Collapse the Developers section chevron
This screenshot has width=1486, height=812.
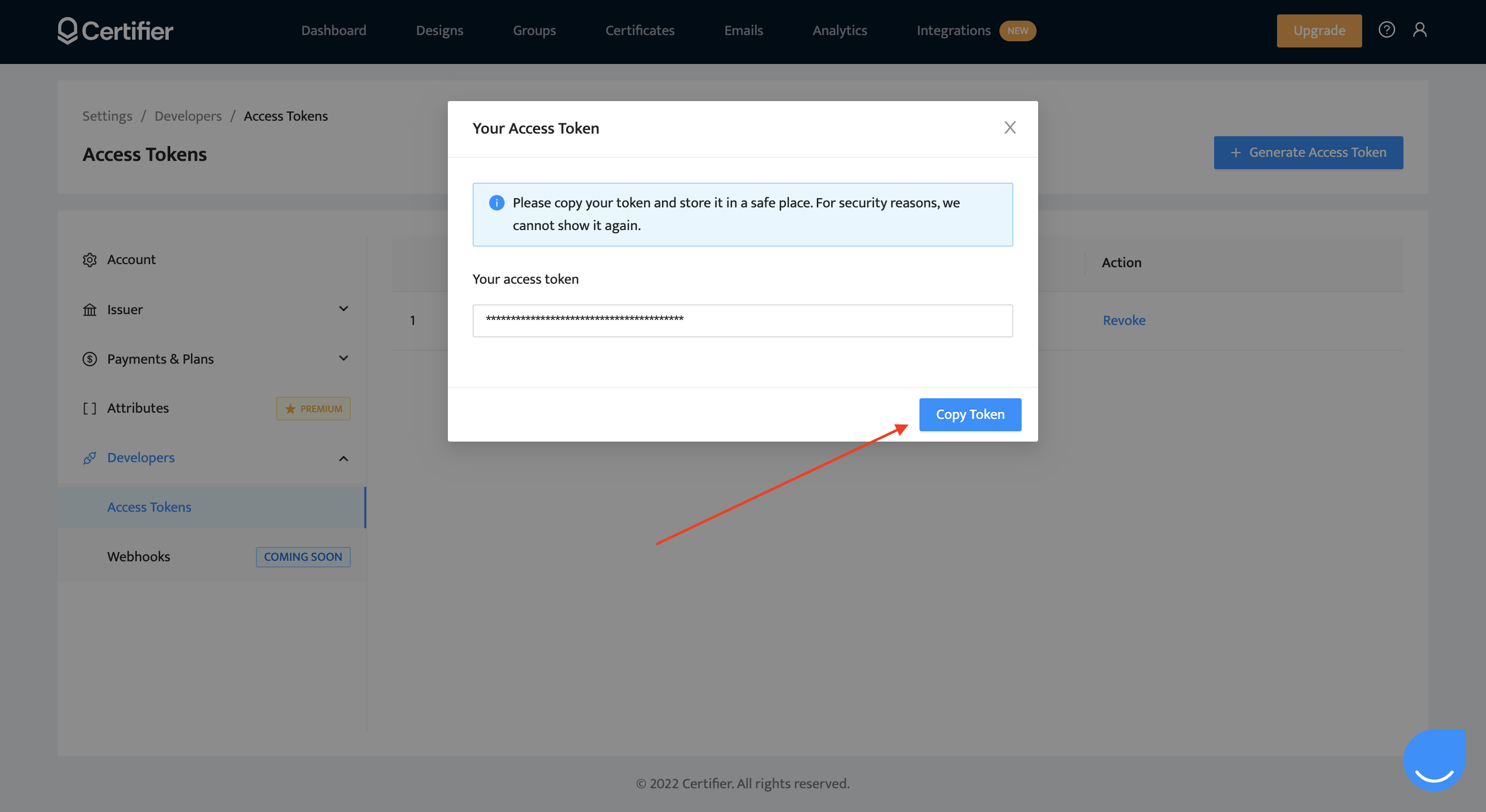[x=343, y=459]
